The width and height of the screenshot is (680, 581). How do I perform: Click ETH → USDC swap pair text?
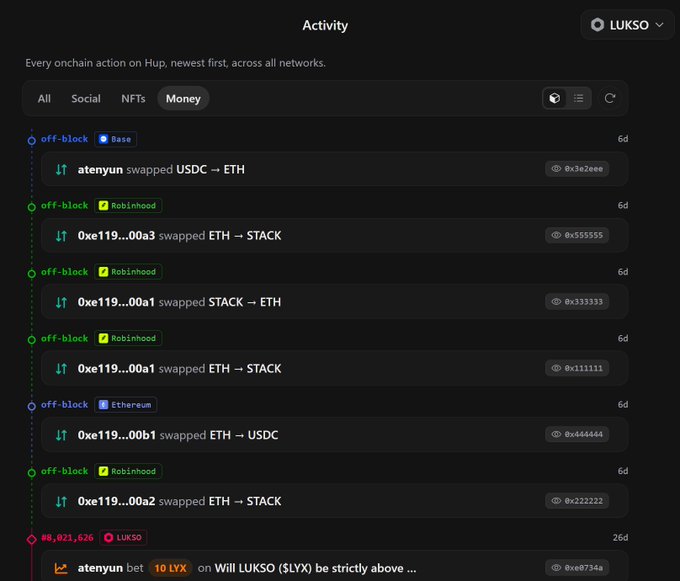244,435
